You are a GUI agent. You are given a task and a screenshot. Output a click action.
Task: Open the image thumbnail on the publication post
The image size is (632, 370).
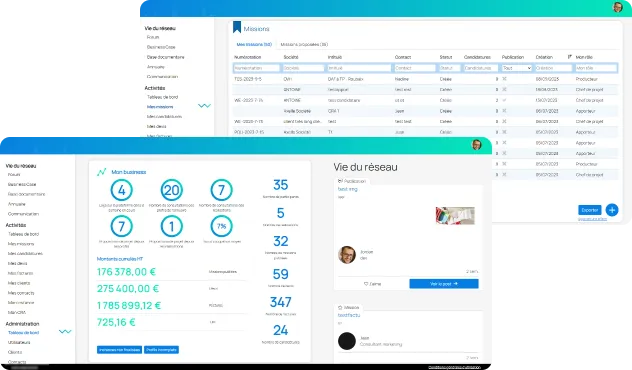[455, 216]
